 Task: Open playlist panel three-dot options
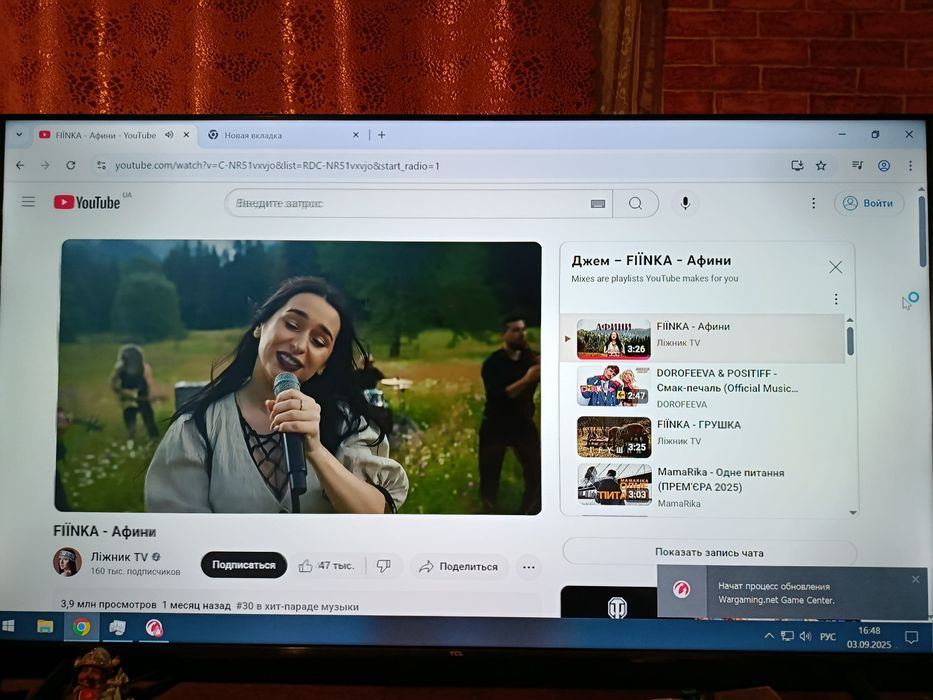[835, 299]
